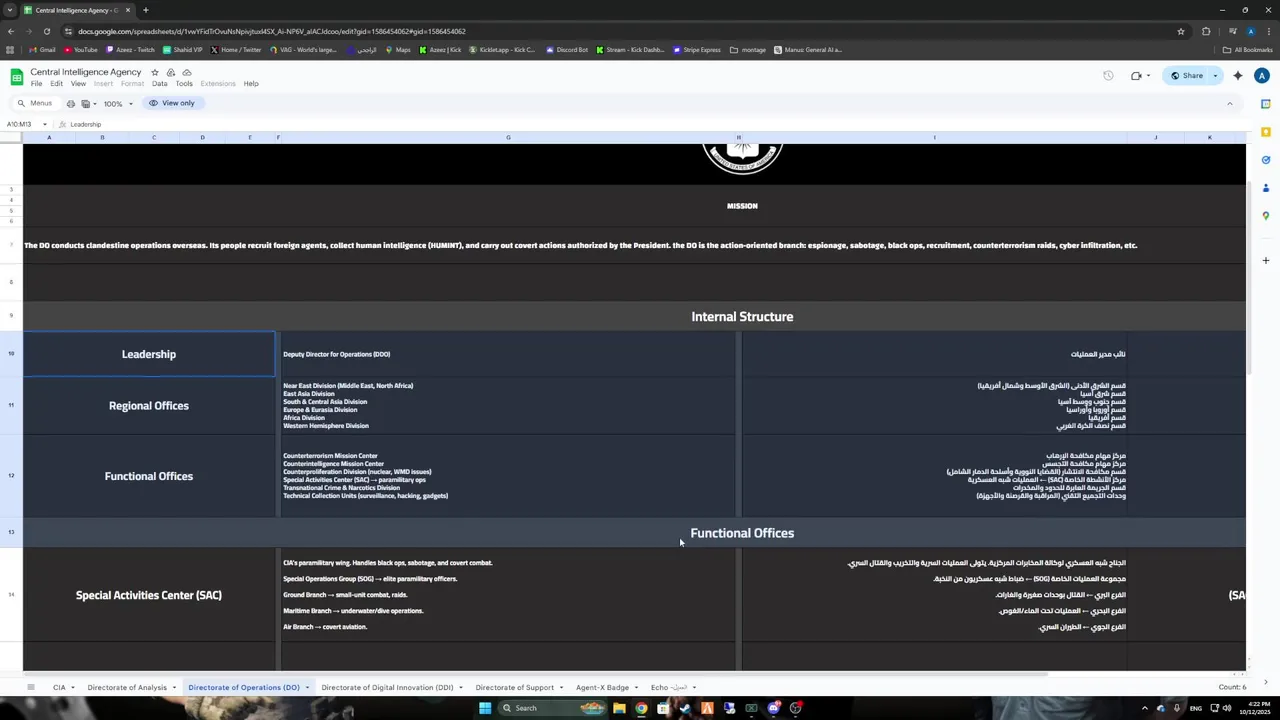
Task: Open the Windows Start menu
Action: tap(485, 708)
